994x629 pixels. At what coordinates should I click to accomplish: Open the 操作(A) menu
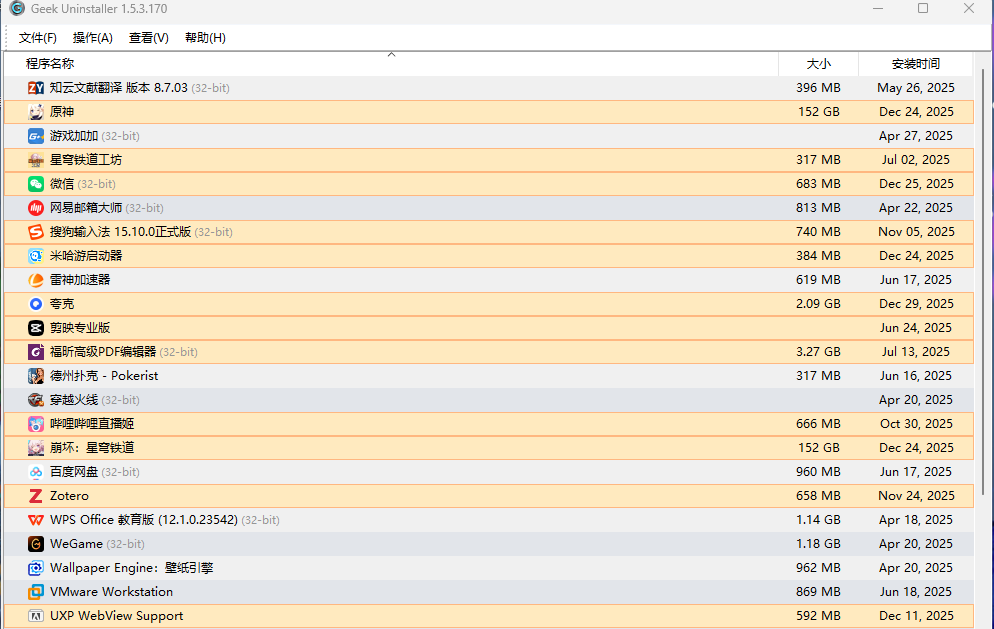coord(93,38)
